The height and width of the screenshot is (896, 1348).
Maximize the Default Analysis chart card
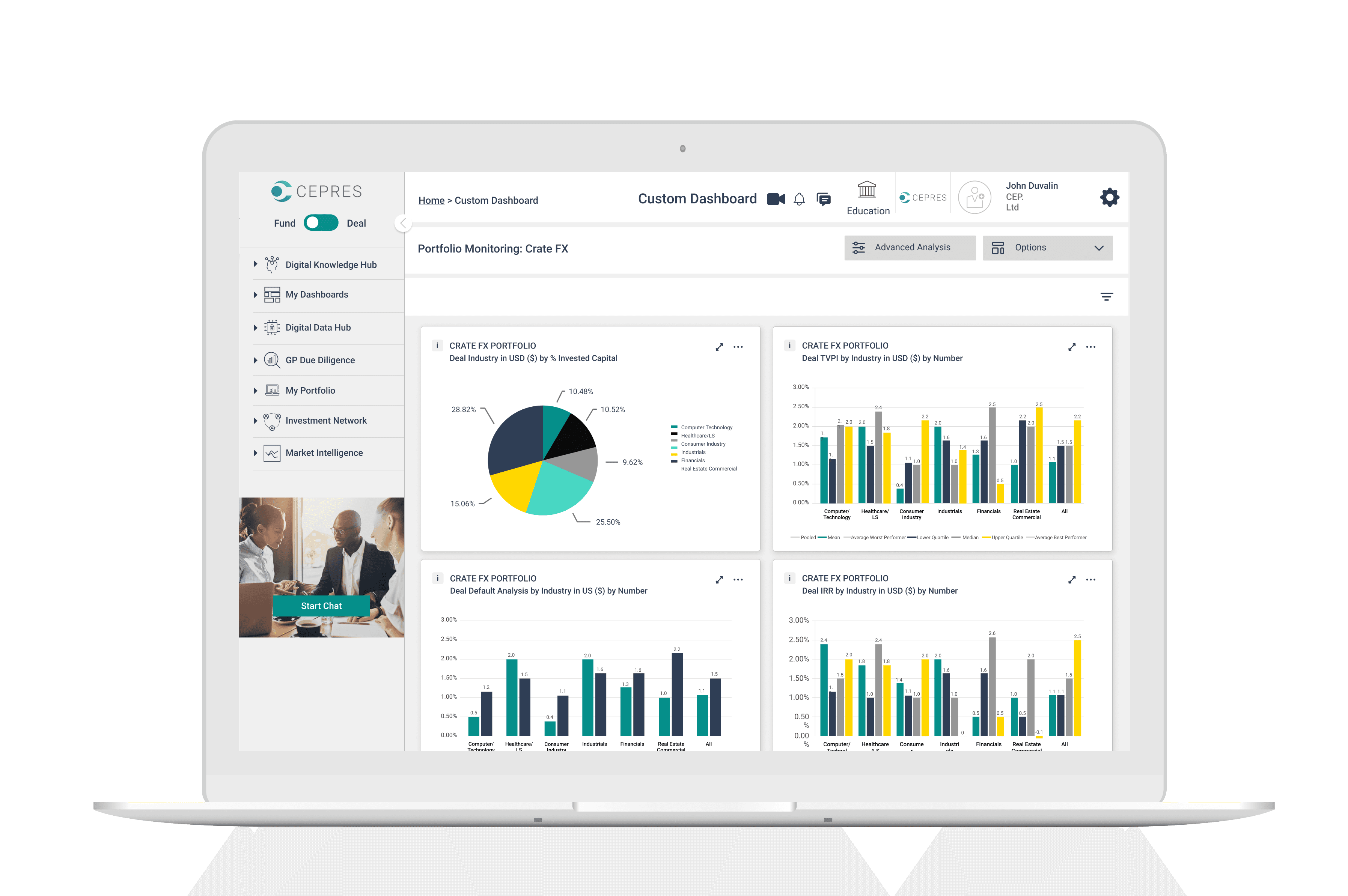(x=719, y=579)
